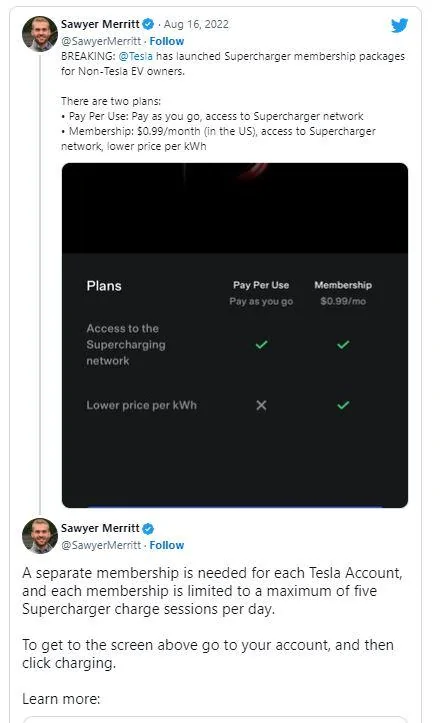Click the @SawyerMerritt handle in first tweet
Image resolution: width=440 pixels, height=723 pixels.
(x=101, y=41)
